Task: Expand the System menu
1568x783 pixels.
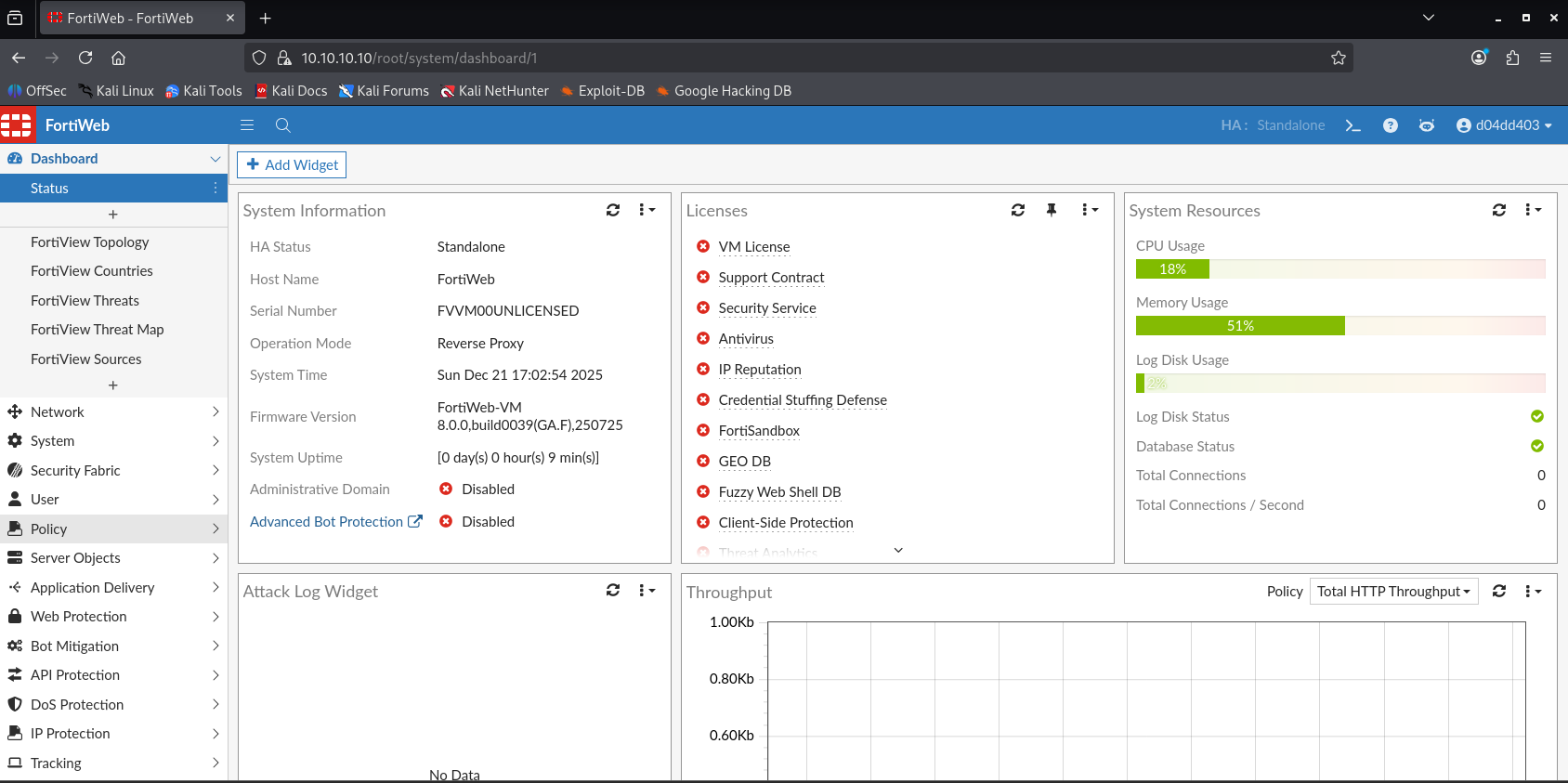Action: point(113,441)
